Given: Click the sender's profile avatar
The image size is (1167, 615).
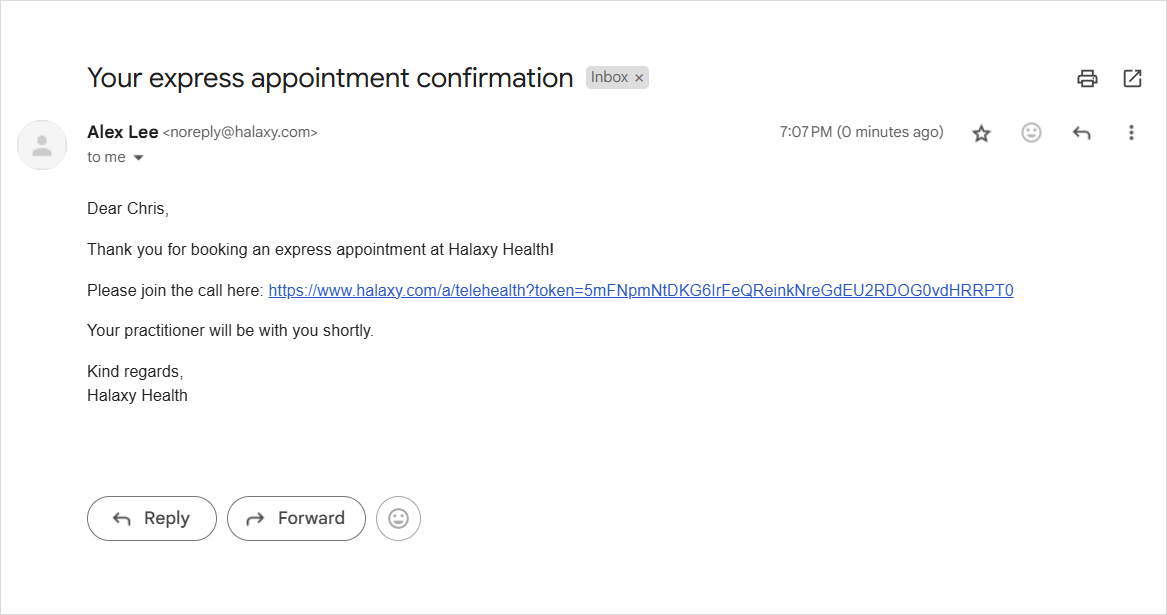Looking at the screenshot, I should click(x=42, y=145).
